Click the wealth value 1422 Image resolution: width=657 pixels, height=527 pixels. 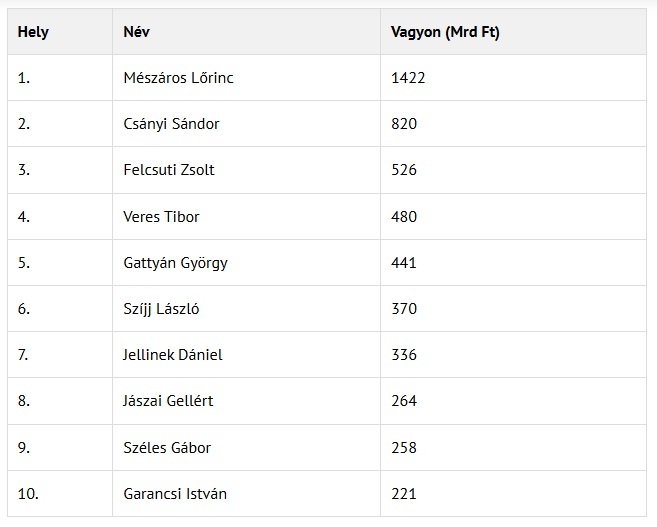409,78
